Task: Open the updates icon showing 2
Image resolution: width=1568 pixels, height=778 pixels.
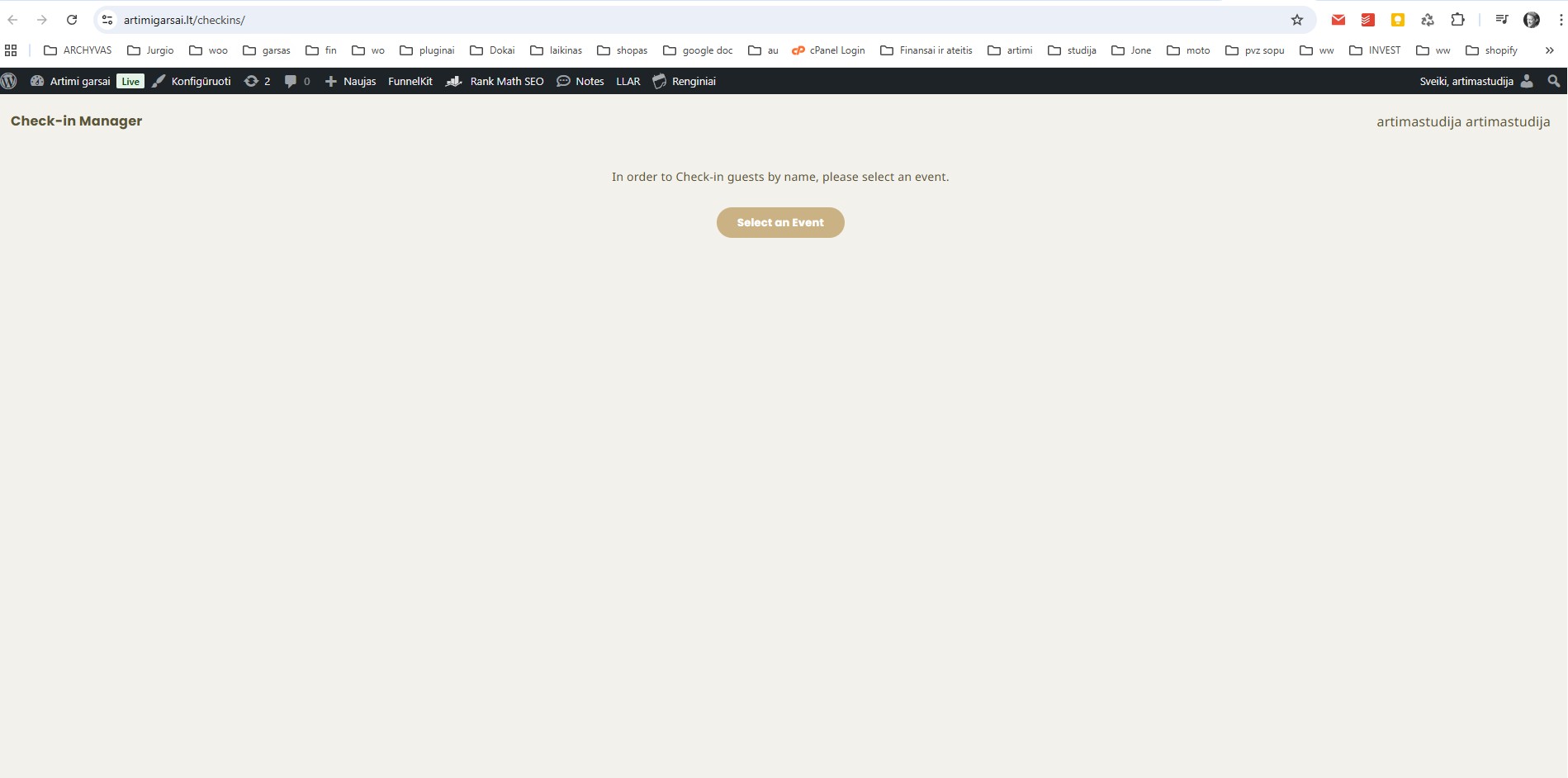Action: click(x=257, y=81)
